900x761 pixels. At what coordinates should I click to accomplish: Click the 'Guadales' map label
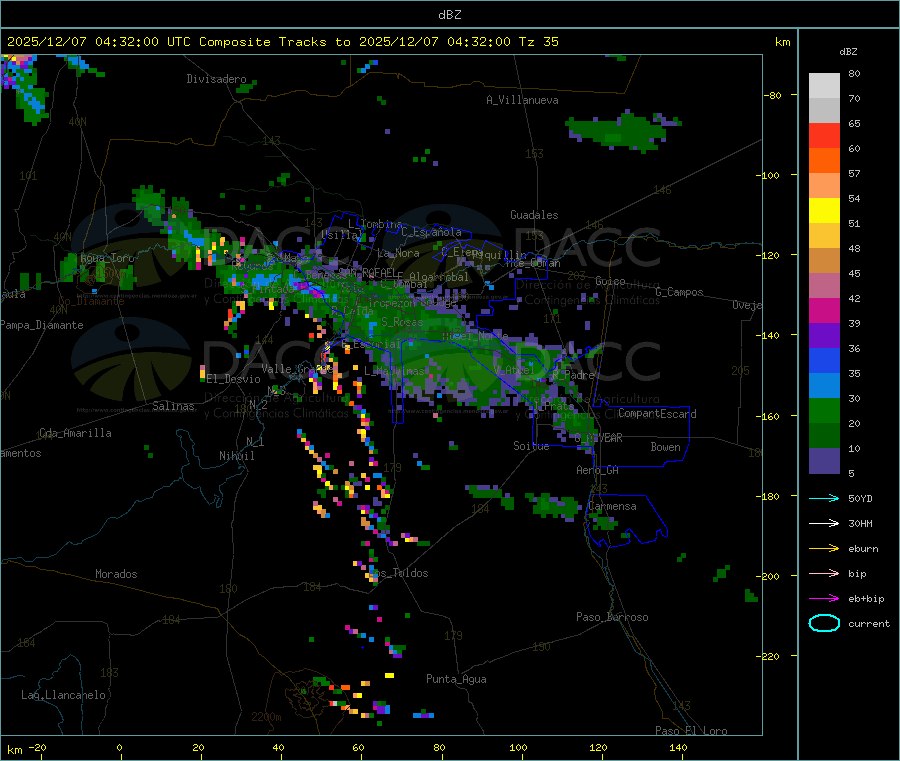(534, 215)
